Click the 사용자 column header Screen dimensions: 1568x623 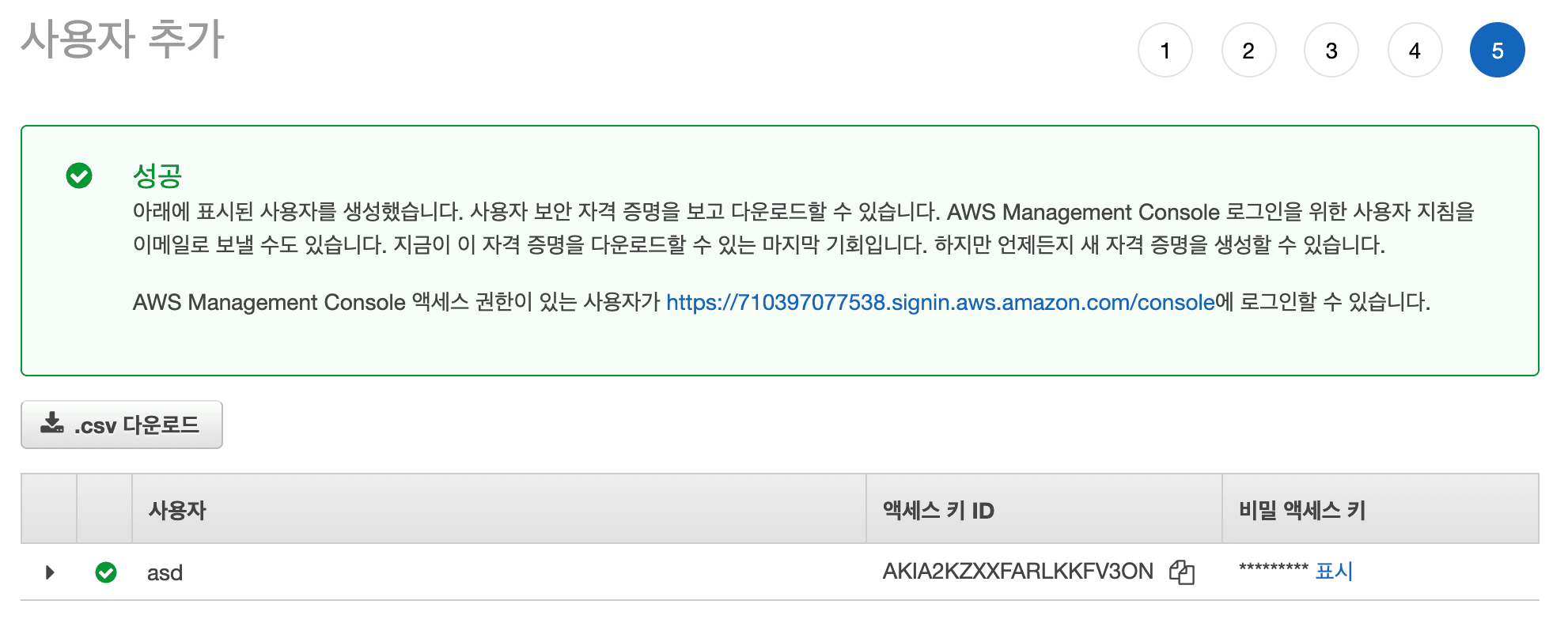coord(177,511)
